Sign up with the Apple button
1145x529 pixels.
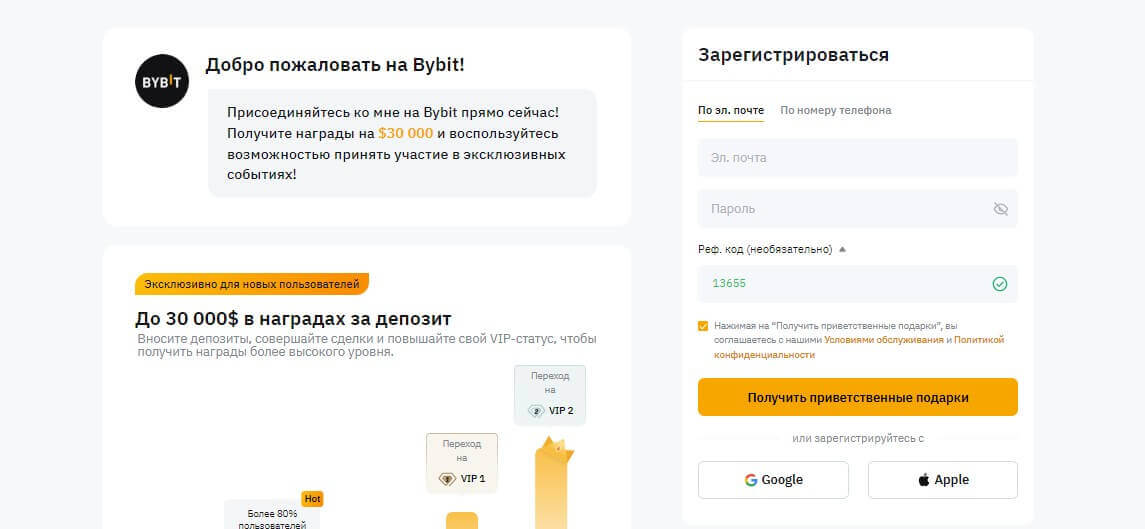942,480
